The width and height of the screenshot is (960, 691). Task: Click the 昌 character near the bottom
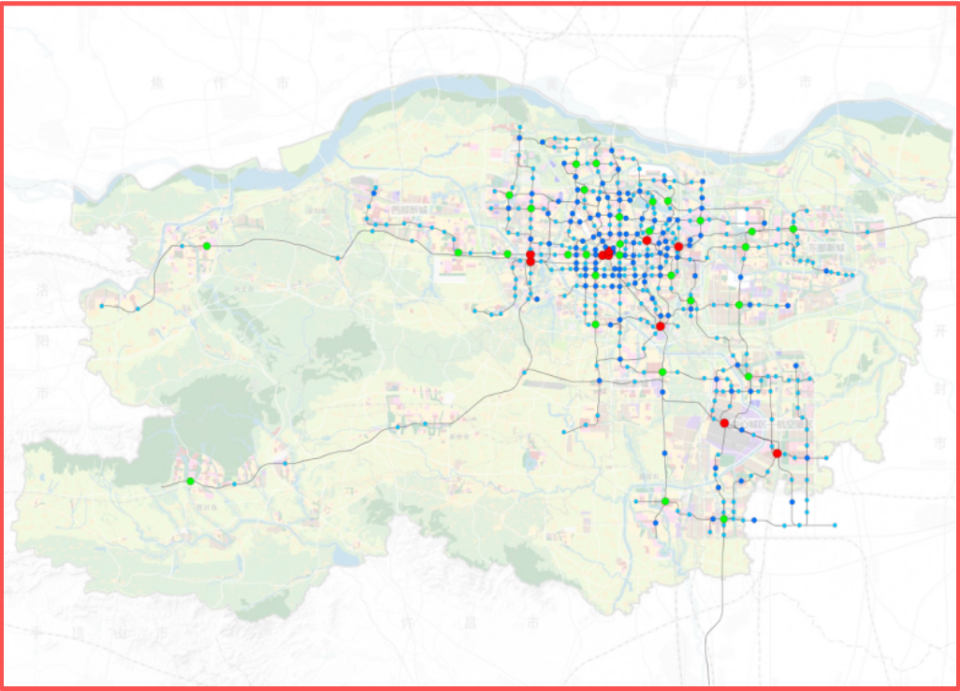point(471,623)
